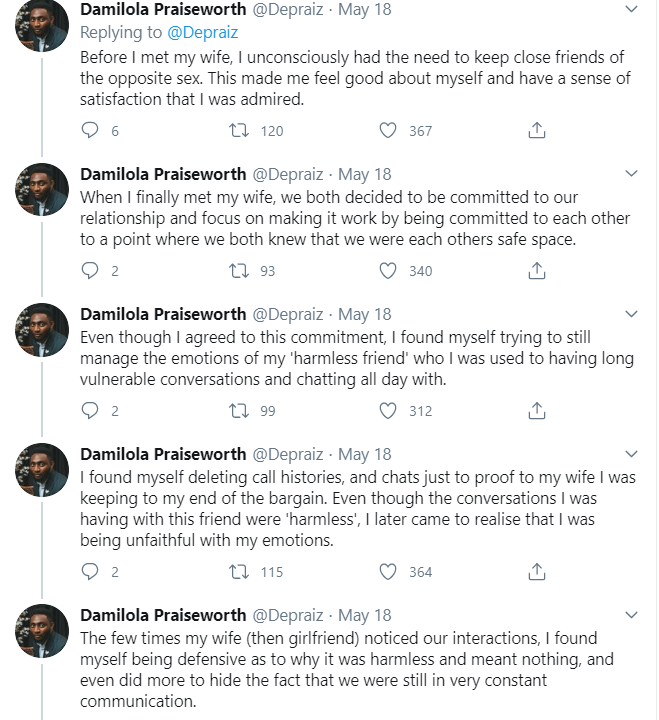Retweet the tweet with 115 retweets
The image size is (659, 720).
click(239, 571)
